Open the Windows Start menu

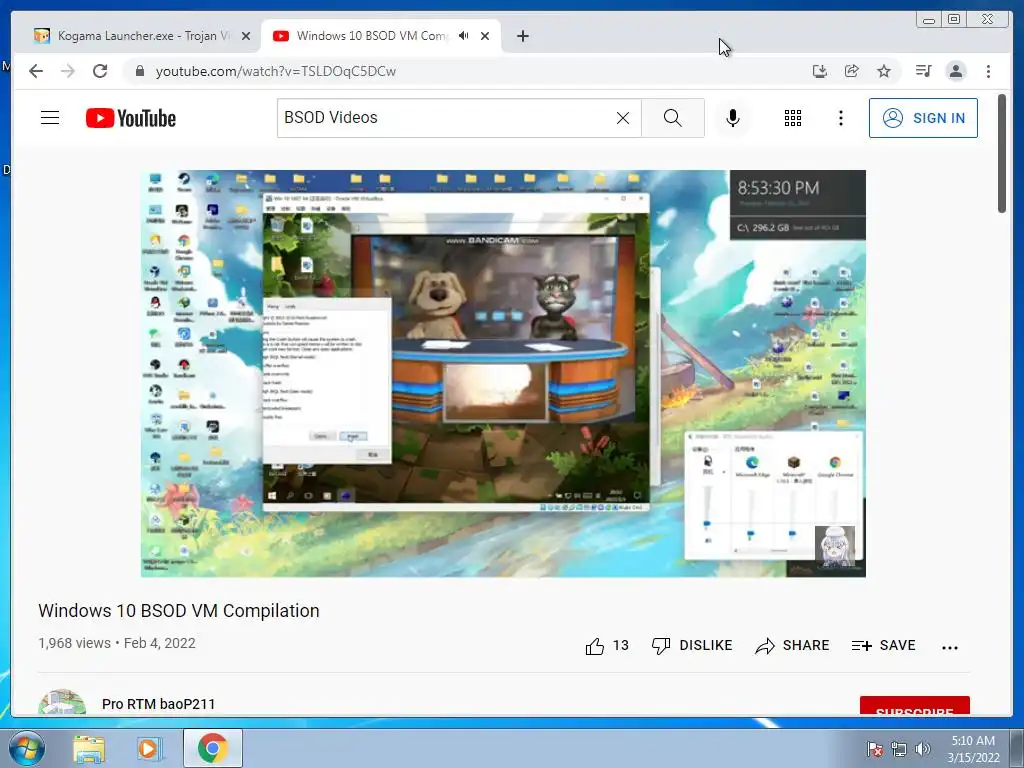coord(26,748)
